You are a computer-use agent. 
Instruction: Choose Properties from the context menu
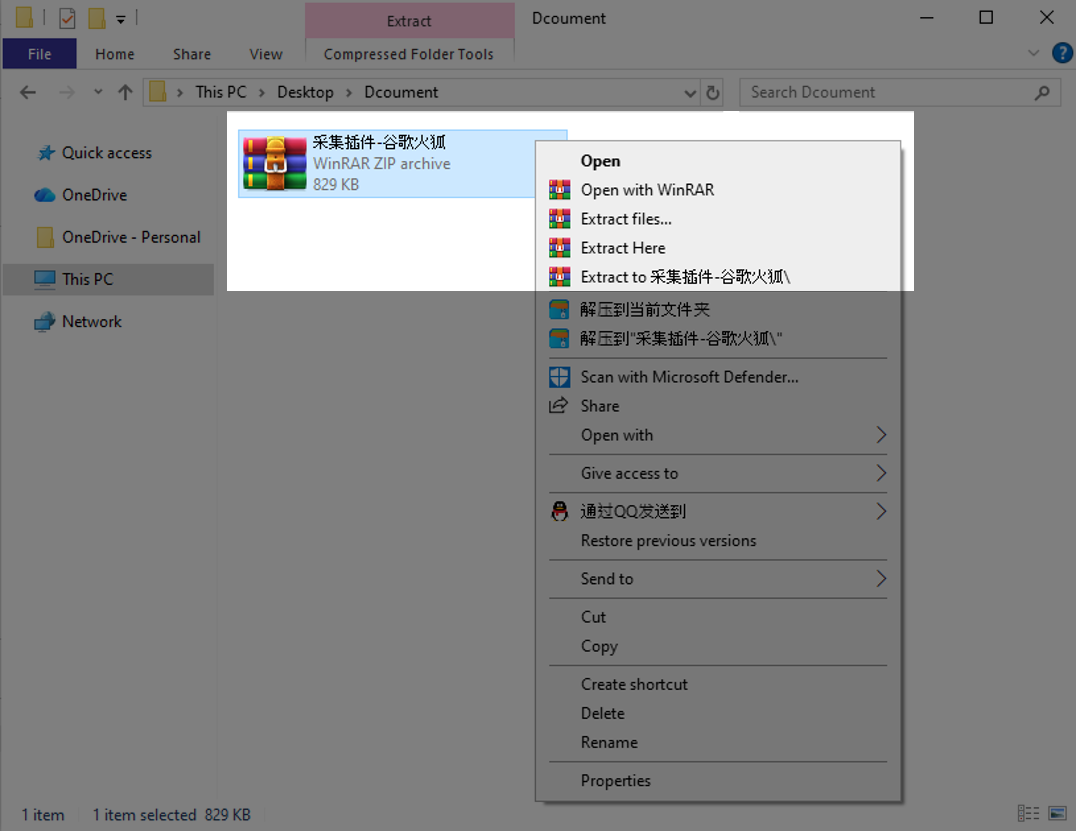615,781
